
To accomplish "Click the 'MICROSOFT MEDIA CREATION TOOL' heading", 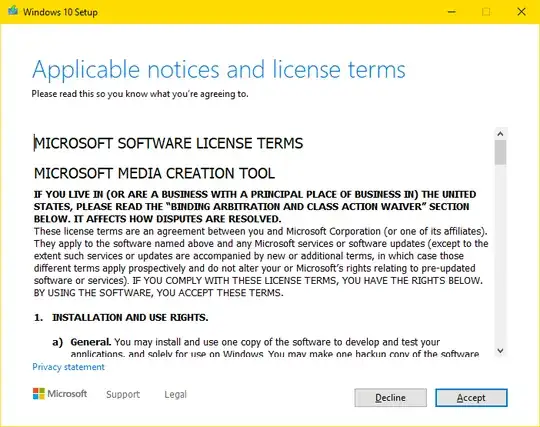I will [154, 173].
